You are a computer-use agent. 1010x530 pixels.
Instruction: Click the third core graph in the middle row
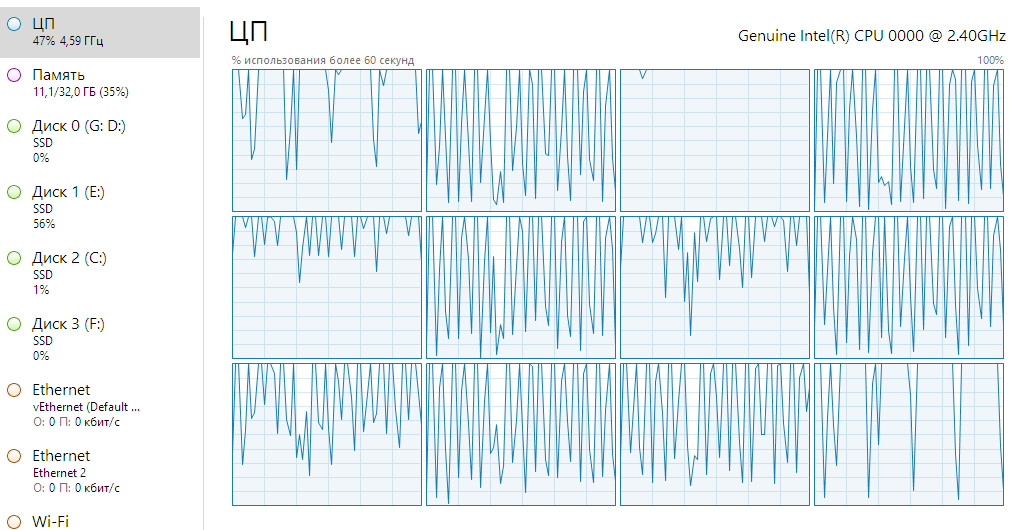(714, 287)
